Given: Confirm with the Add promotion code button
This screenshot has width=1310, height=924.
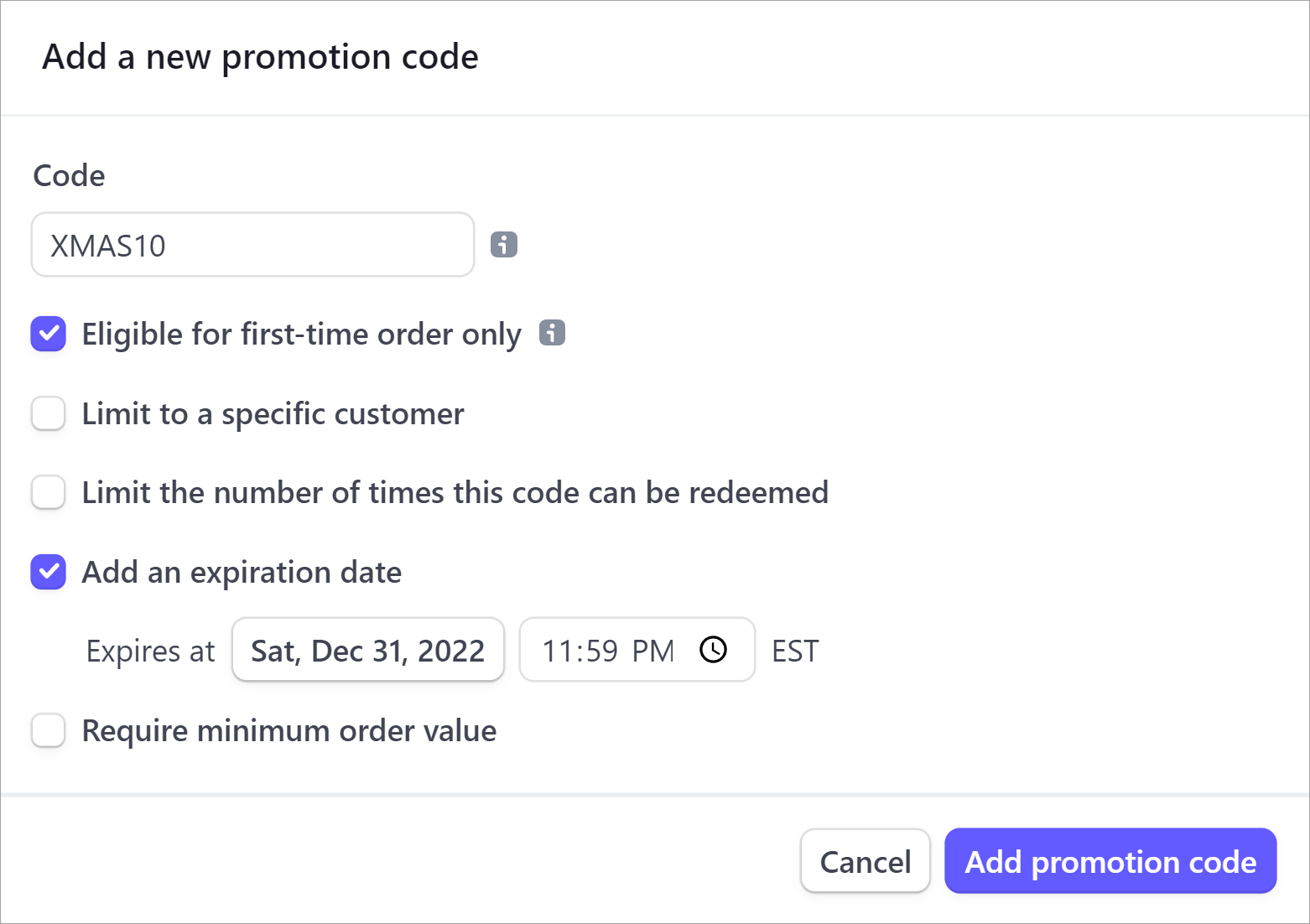Looking at the screenshot, I should coord(1110,861).
